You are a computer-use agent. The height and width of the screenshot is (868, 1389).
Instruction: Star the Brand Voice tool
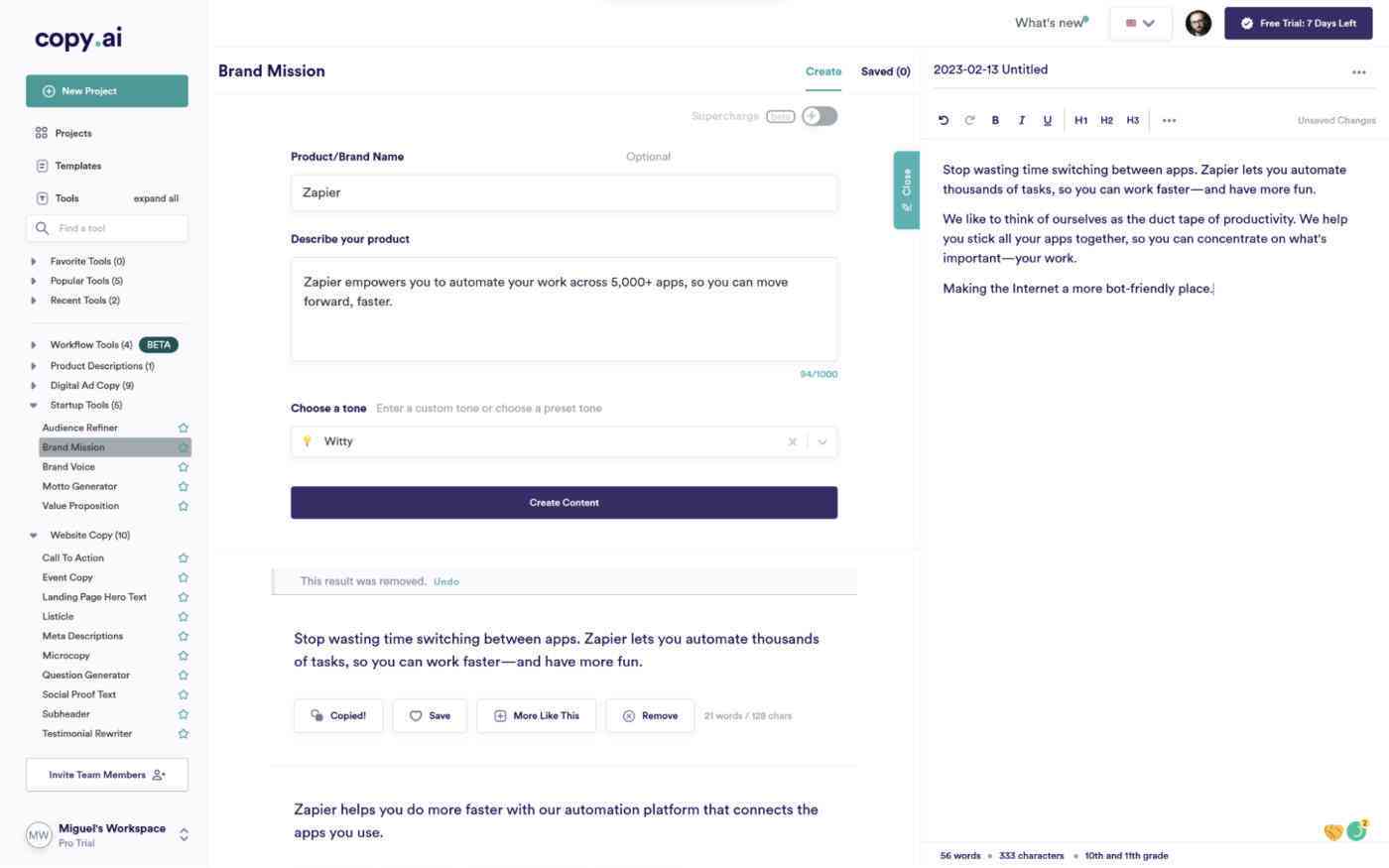pyautogui.click(x=183, y=466)
